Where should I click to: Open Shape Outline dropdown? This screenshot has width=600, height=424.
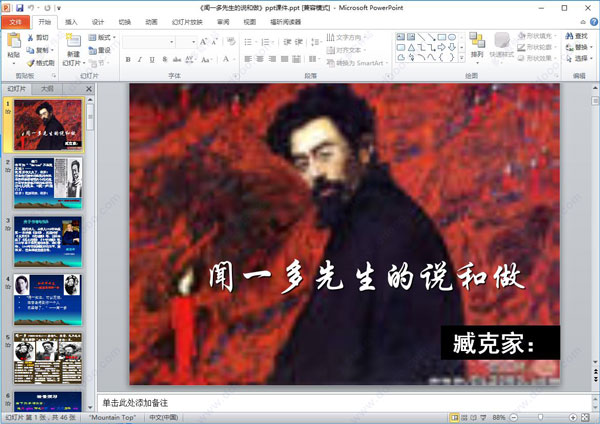coord(537,47)
